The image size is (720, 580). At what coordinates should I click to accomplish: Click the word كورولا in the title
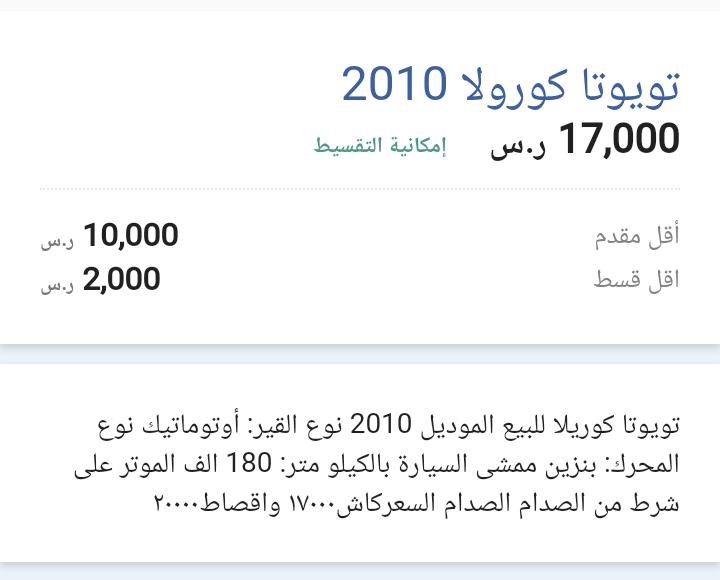pos(513,87)
